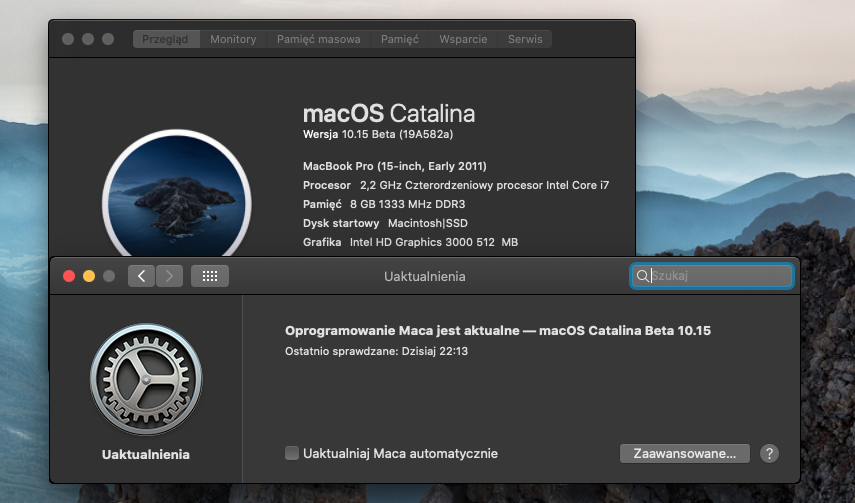Image resolution: width=855 pixels, height=503 pixels.
Task: Zoom the About This Mac window
Action: point(108,39)
